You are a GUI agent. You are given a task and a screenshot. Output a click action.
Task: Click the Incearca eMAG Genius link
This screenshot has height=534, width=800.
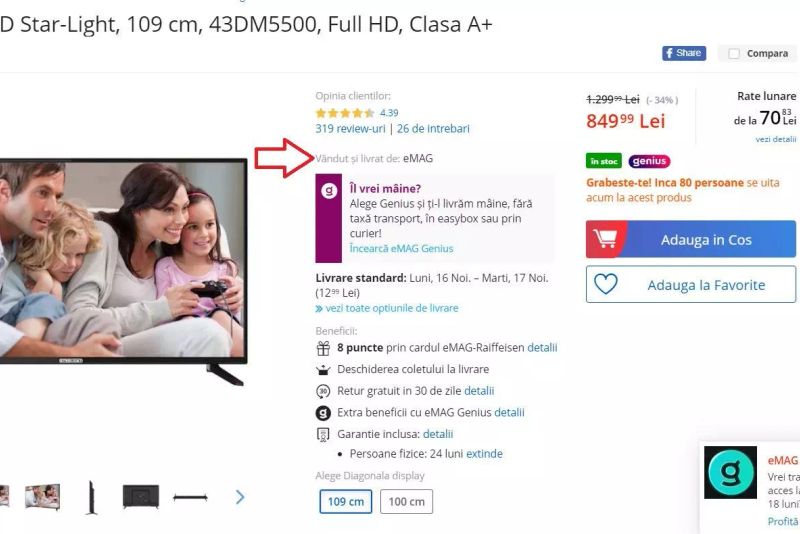(x=401, y=248)
